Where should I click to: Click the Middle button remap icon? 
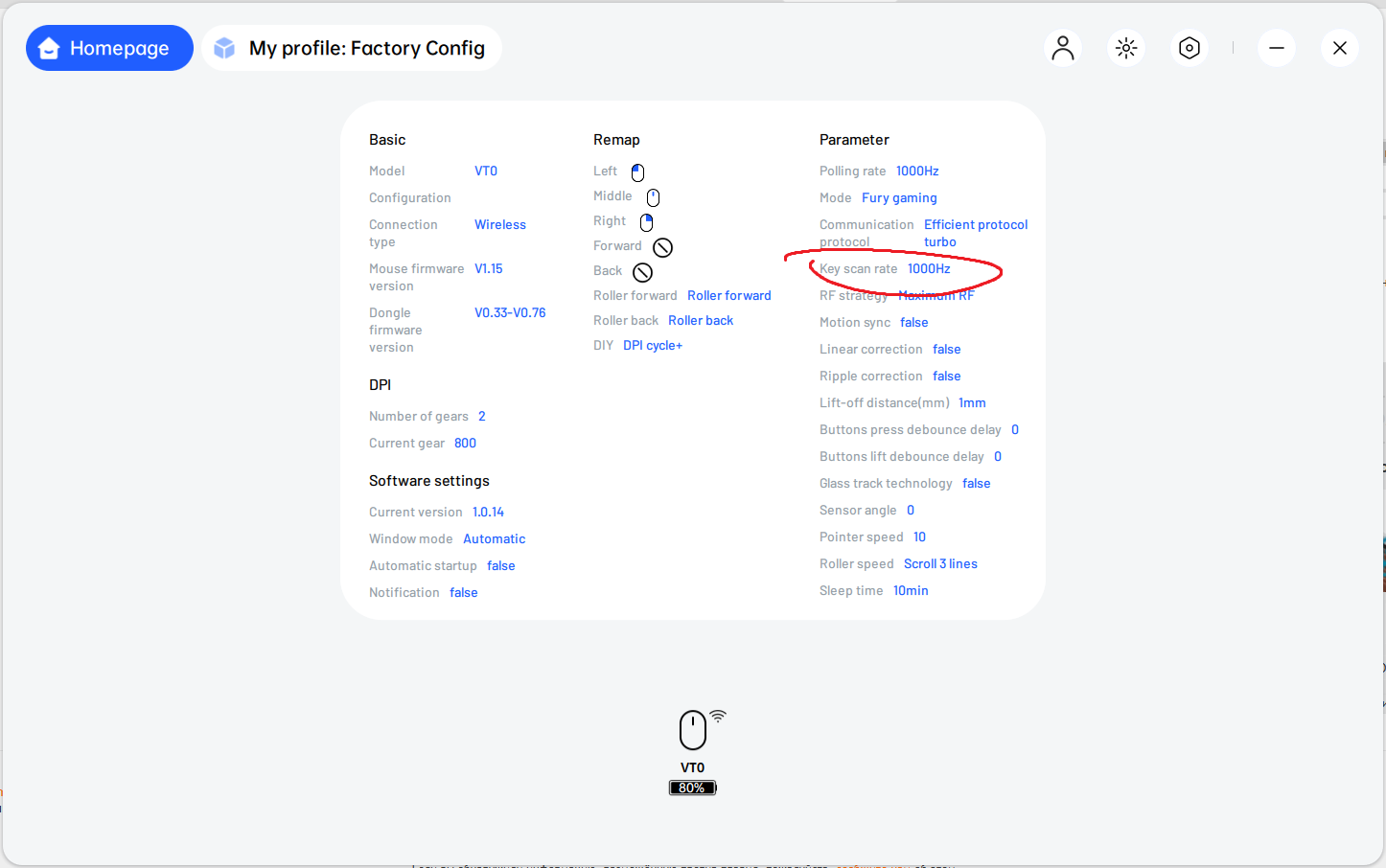coord(653,197)
